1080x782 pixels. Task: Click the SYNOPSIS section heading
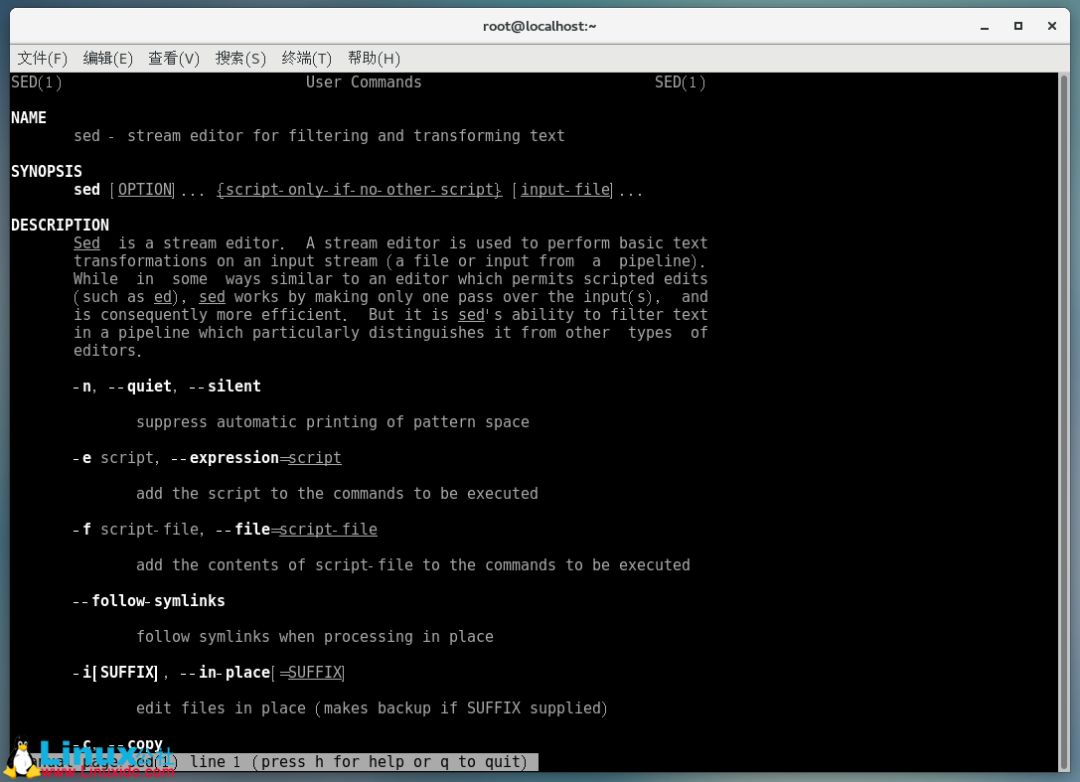(x=46, y=171)
